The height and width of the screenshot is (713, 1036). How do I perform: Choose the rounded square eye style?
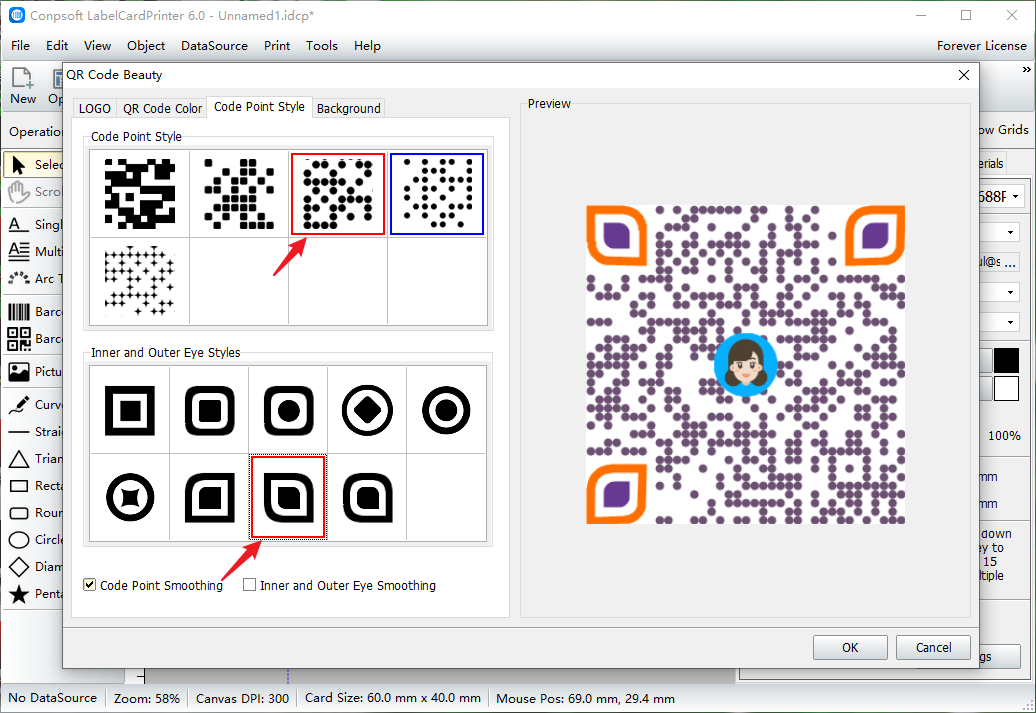pos(209,410)
